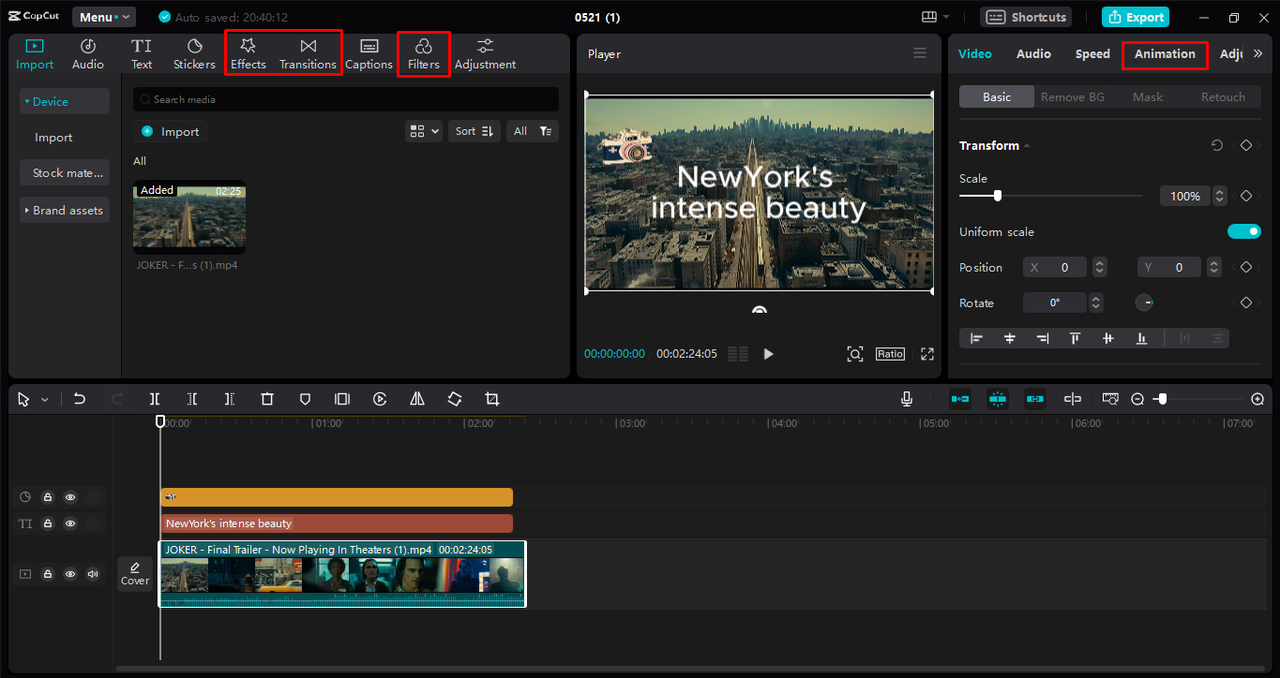Show more inspector tabs with double chevron

1258,54
